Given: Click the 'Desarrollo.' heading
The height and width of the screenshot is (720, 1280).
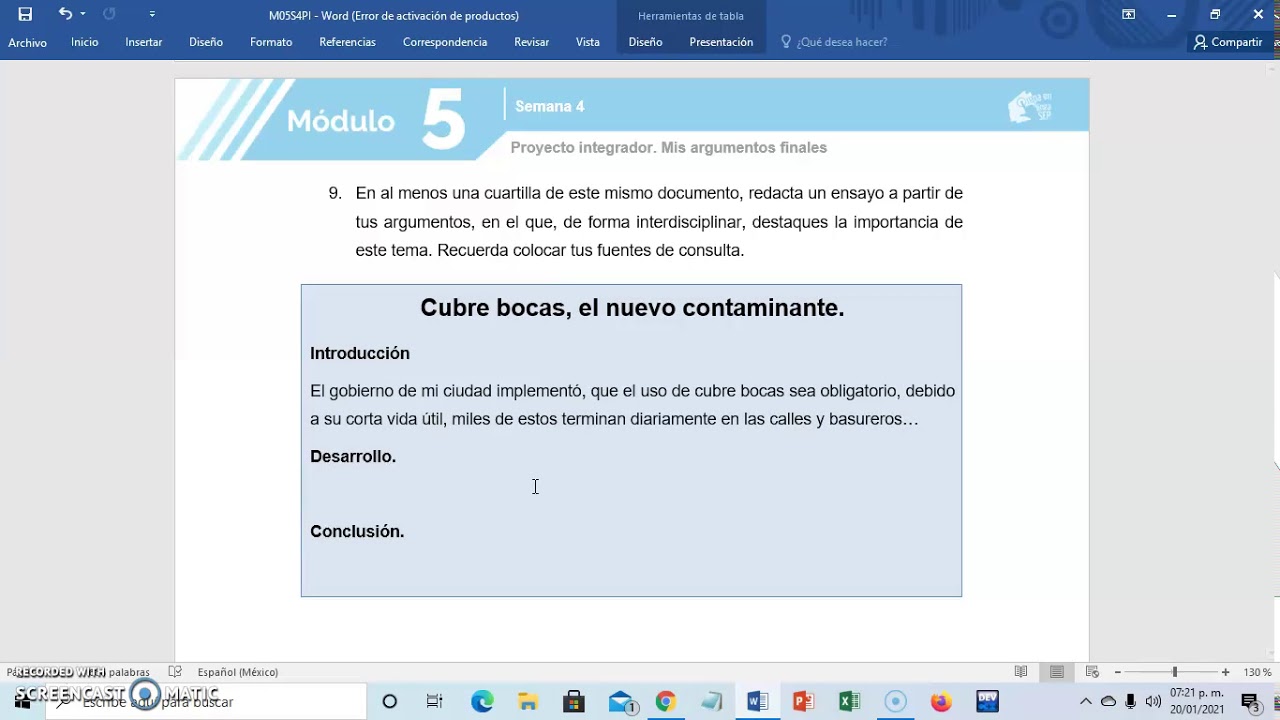Looking at the screenshot, I should (353, 456).
